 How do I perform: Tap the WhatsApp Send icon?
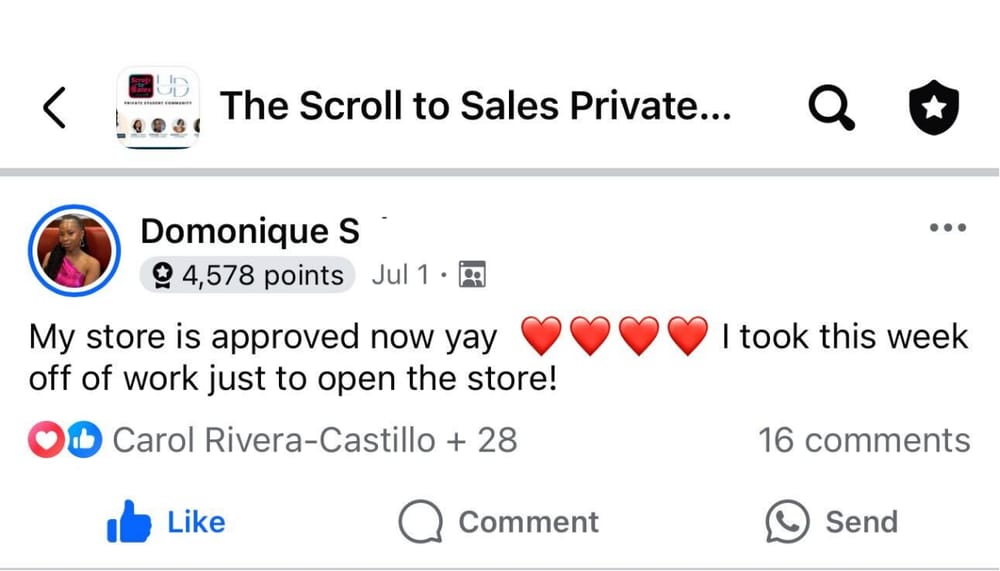(787, 521)
